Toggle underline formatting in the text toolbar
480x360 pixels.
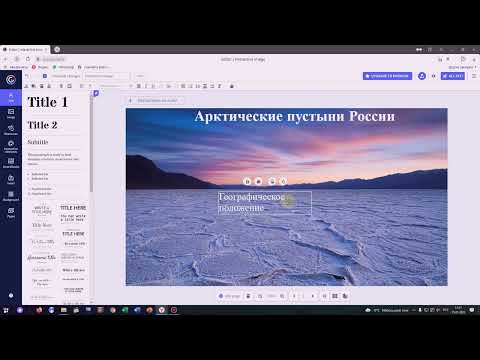153,86
